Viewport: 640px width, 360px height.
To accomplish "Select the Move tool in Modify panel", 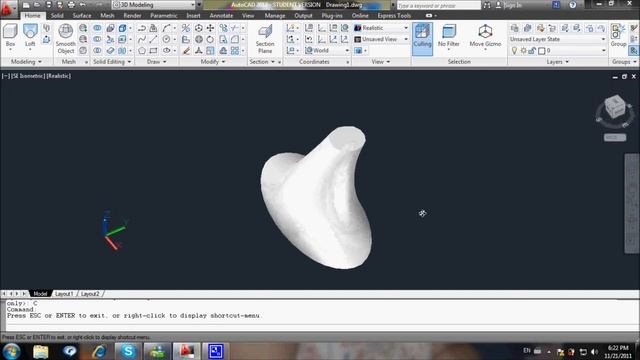I will coord(210,28).
